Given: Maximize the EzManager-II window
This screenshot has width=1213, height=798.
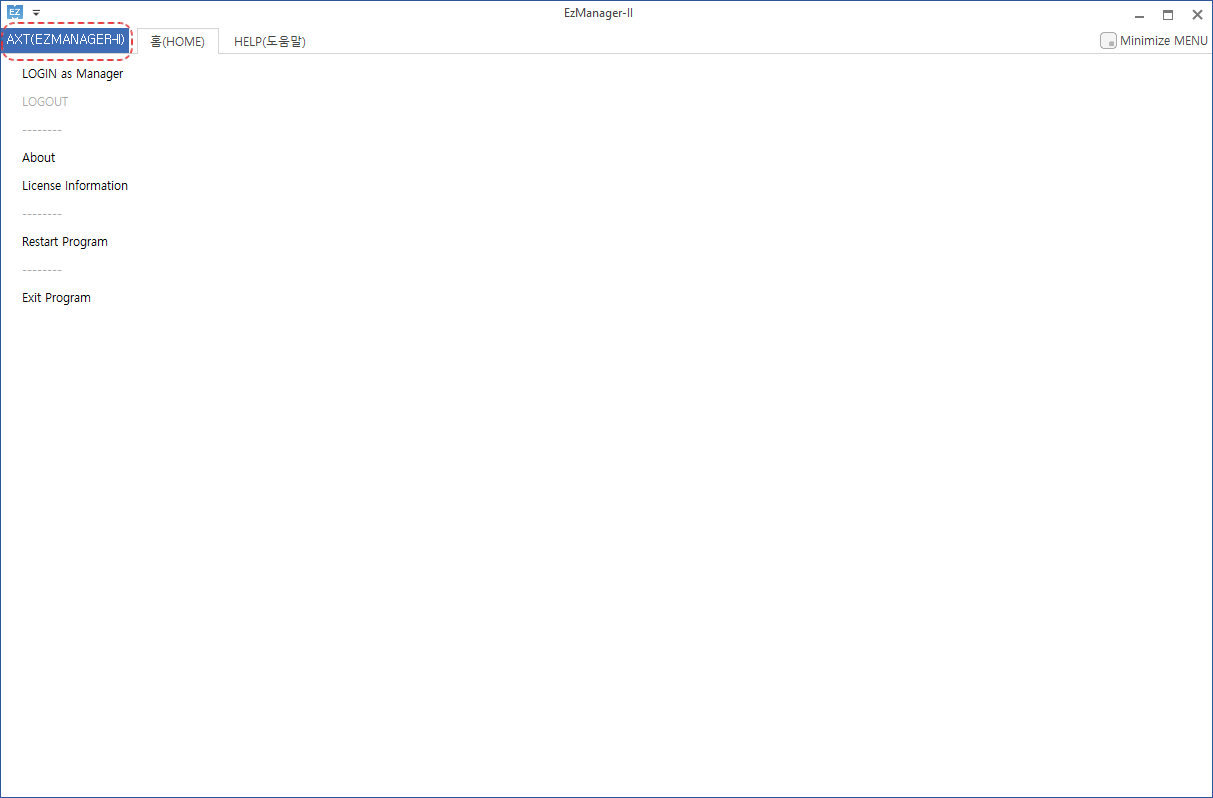Looking at the screenshot, I should point(1168,15).
